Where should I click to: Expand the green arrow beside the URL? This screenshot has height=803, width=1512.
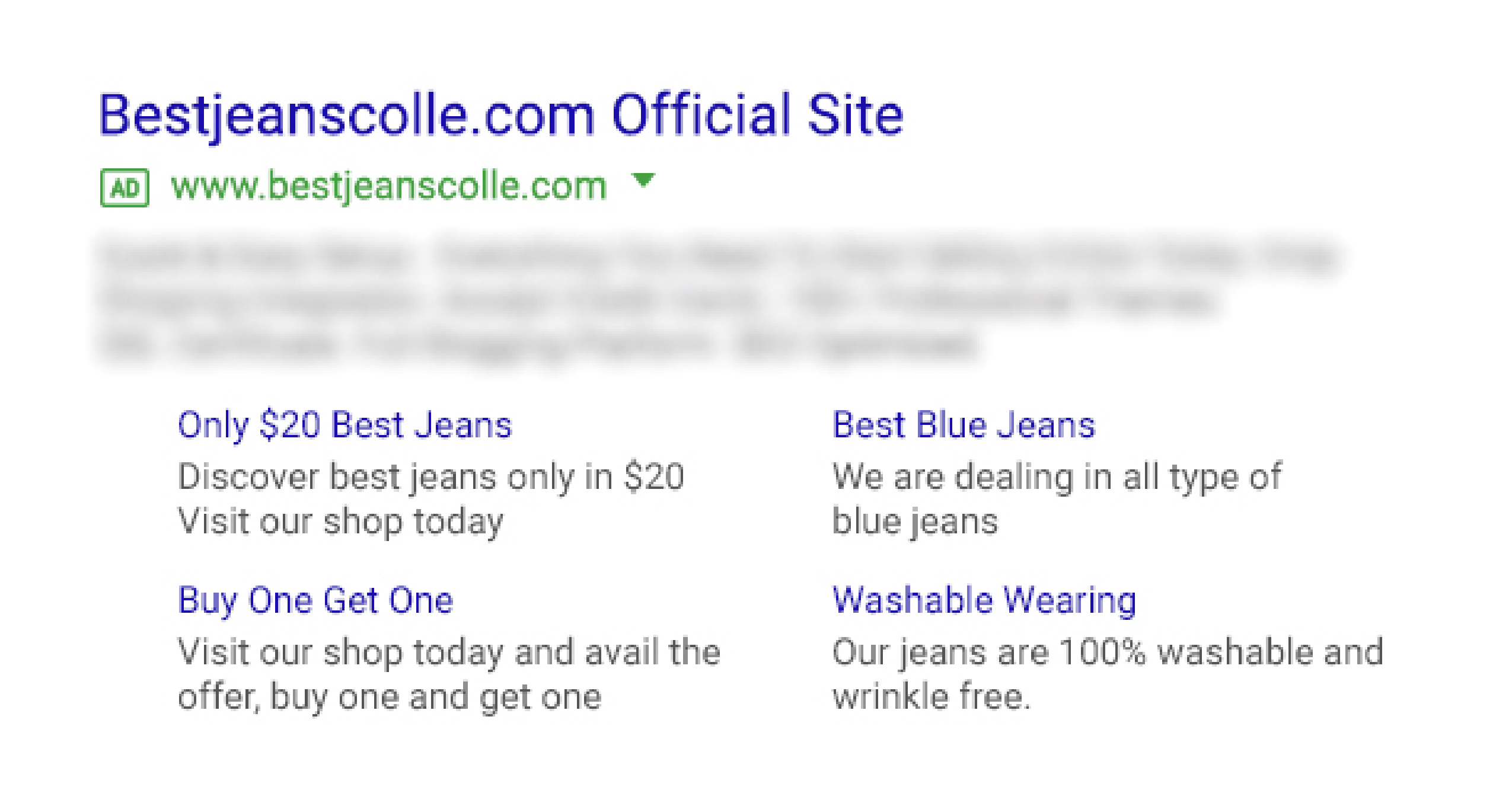pyautogui.click(x=643, y=180)
